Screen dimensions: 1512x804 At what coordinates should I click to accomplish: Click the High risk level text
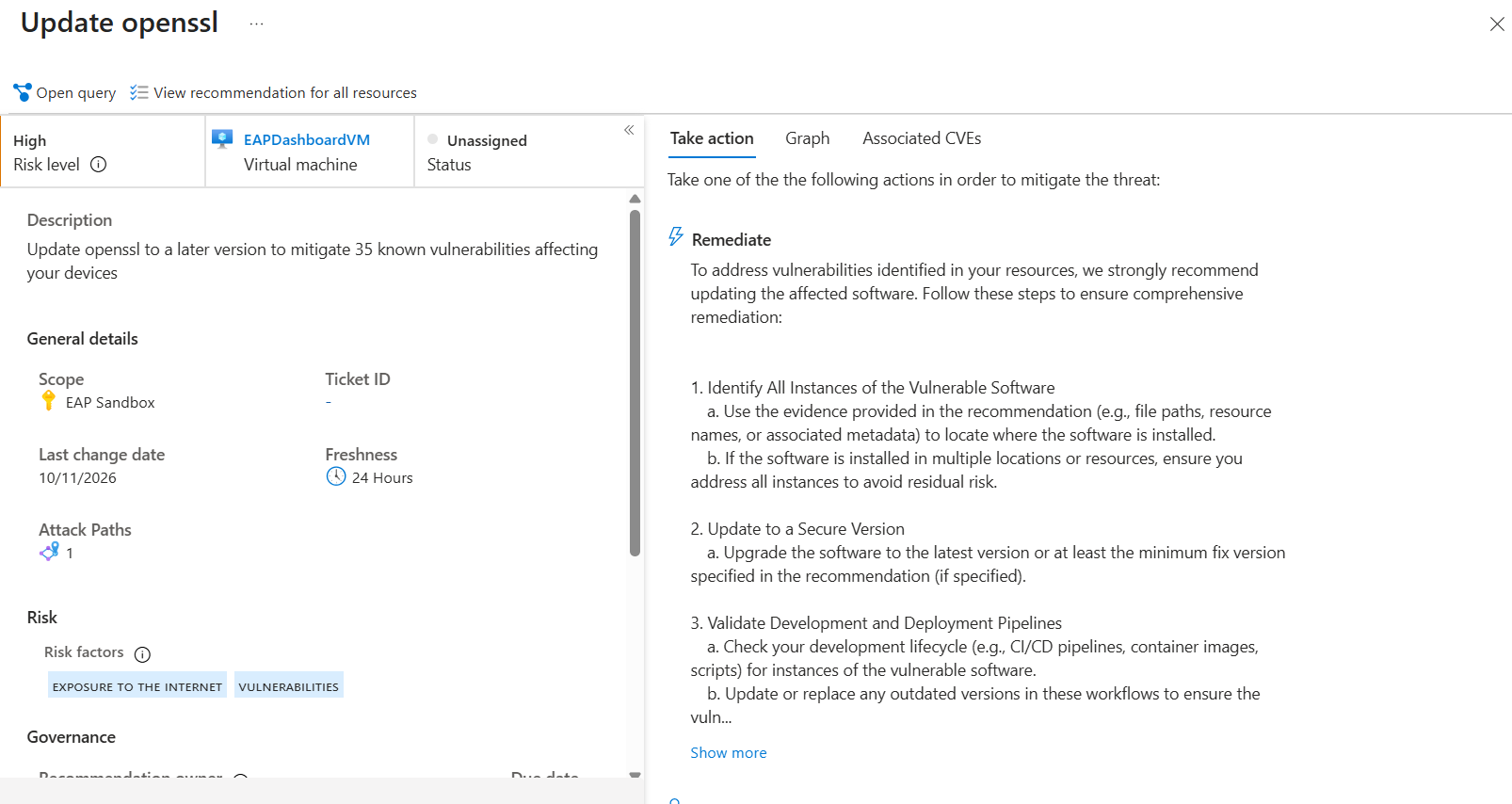pyautogui.click(x=30, y=140)
